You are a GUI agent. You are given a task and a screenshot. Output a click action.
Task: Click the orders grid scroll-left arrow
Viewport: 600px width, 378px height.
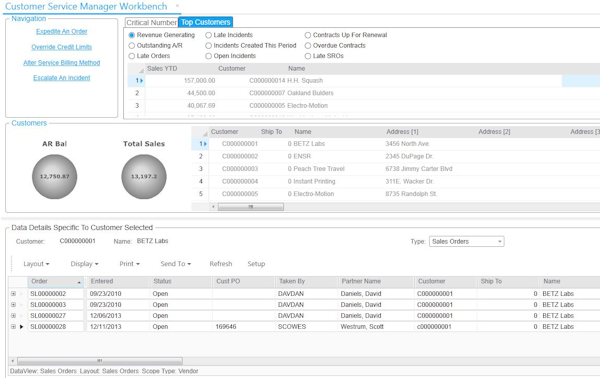[x=13, y=361]
